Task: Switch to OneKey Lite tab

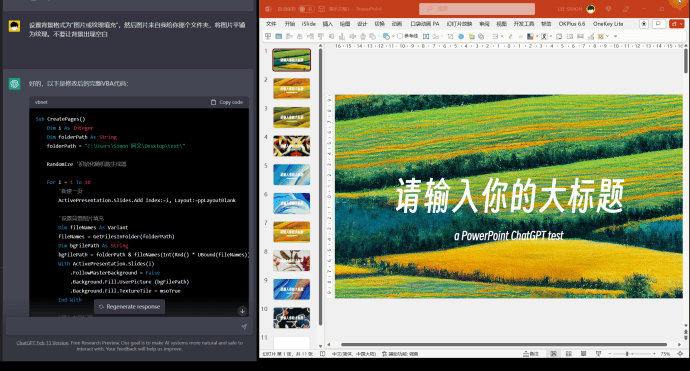Action: pyautogui.click(x=608, y=24)
